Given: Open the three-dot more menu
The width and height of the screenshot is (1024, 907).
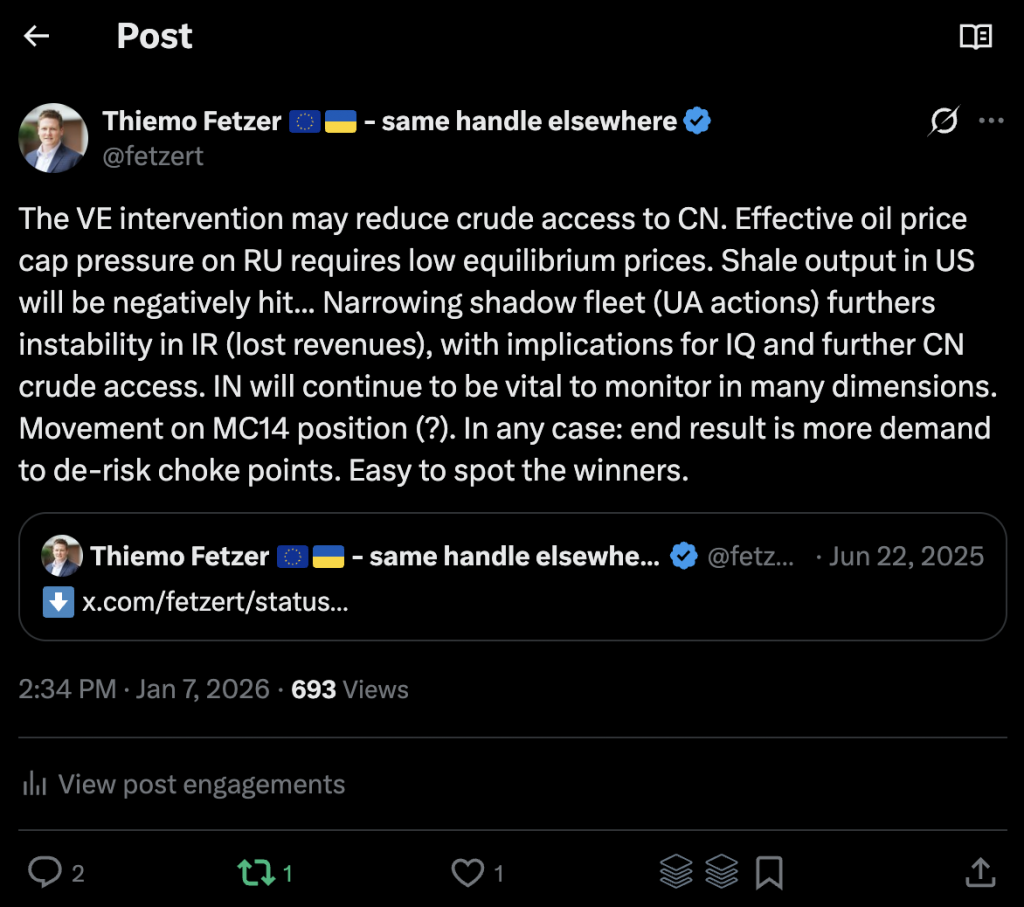Looking at the screenshot, I should 991,121.
